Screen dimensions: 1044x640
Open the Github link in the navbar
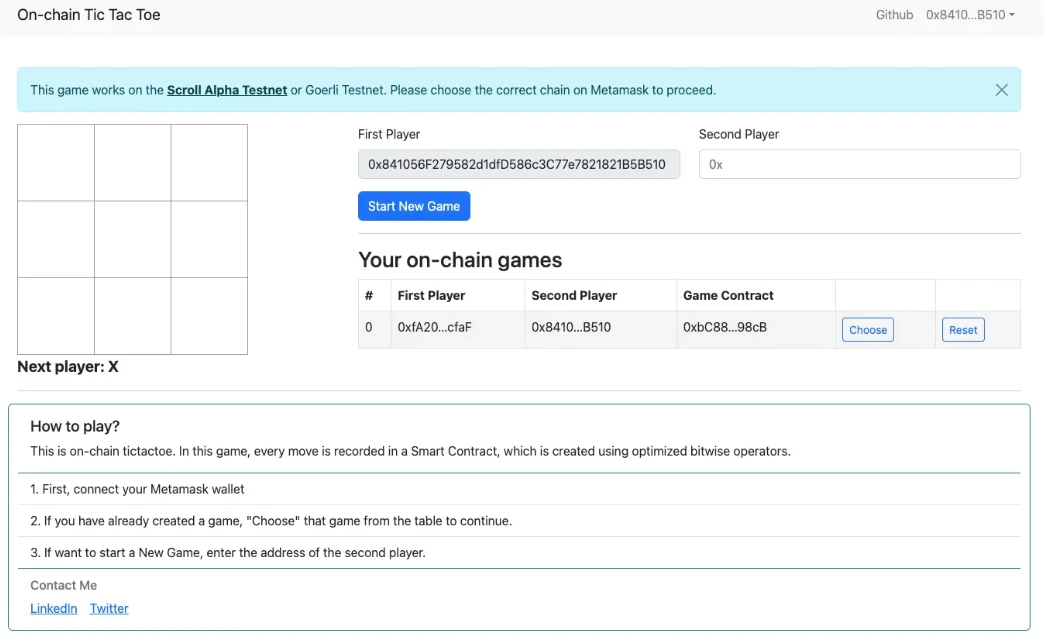(894, 15)
